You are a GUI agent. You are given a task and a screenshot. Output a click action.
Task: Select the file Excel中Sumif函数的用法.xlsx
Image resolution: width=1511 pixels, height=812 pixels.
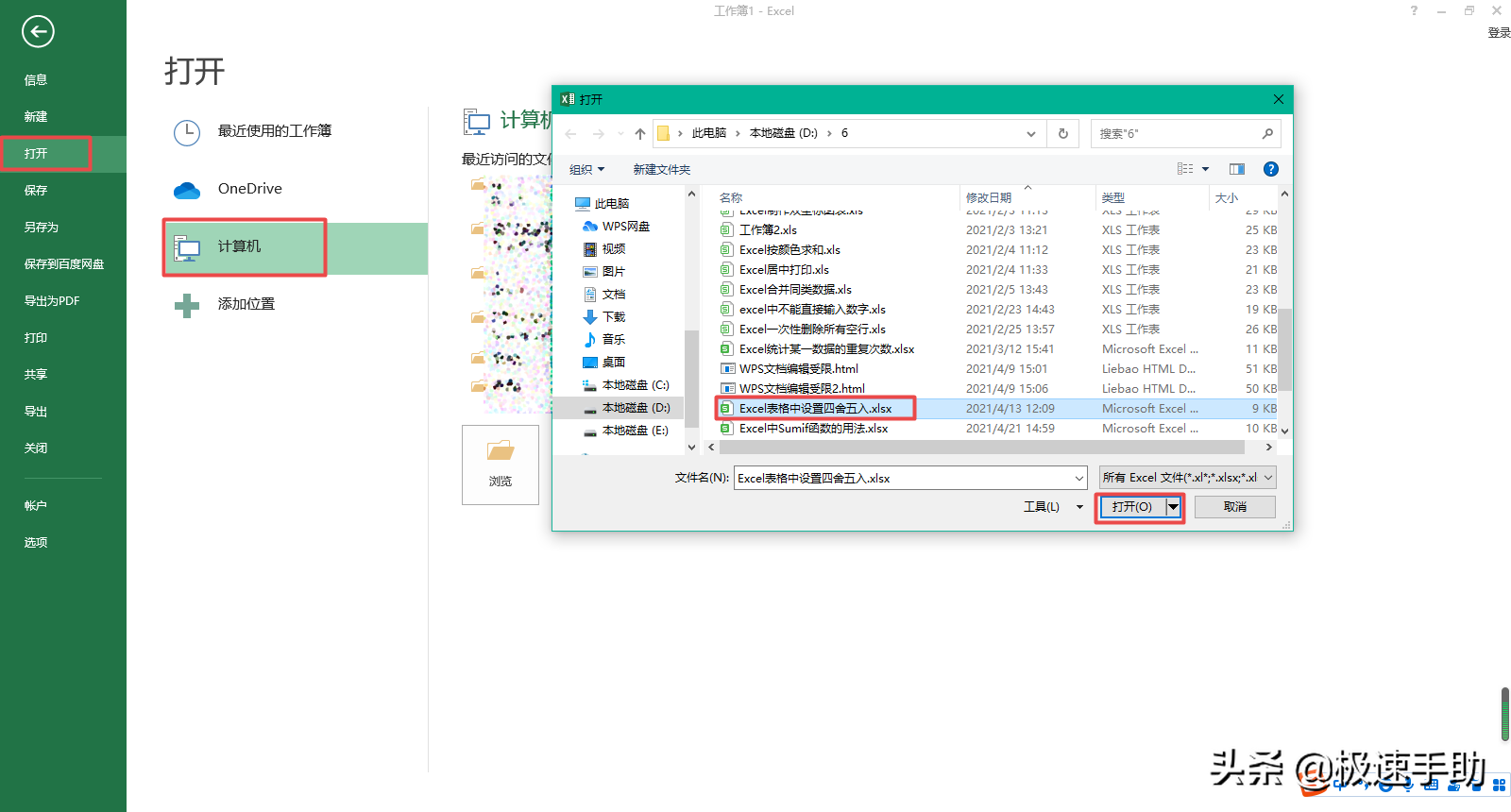pyautogui.click(x=813, y=429)
